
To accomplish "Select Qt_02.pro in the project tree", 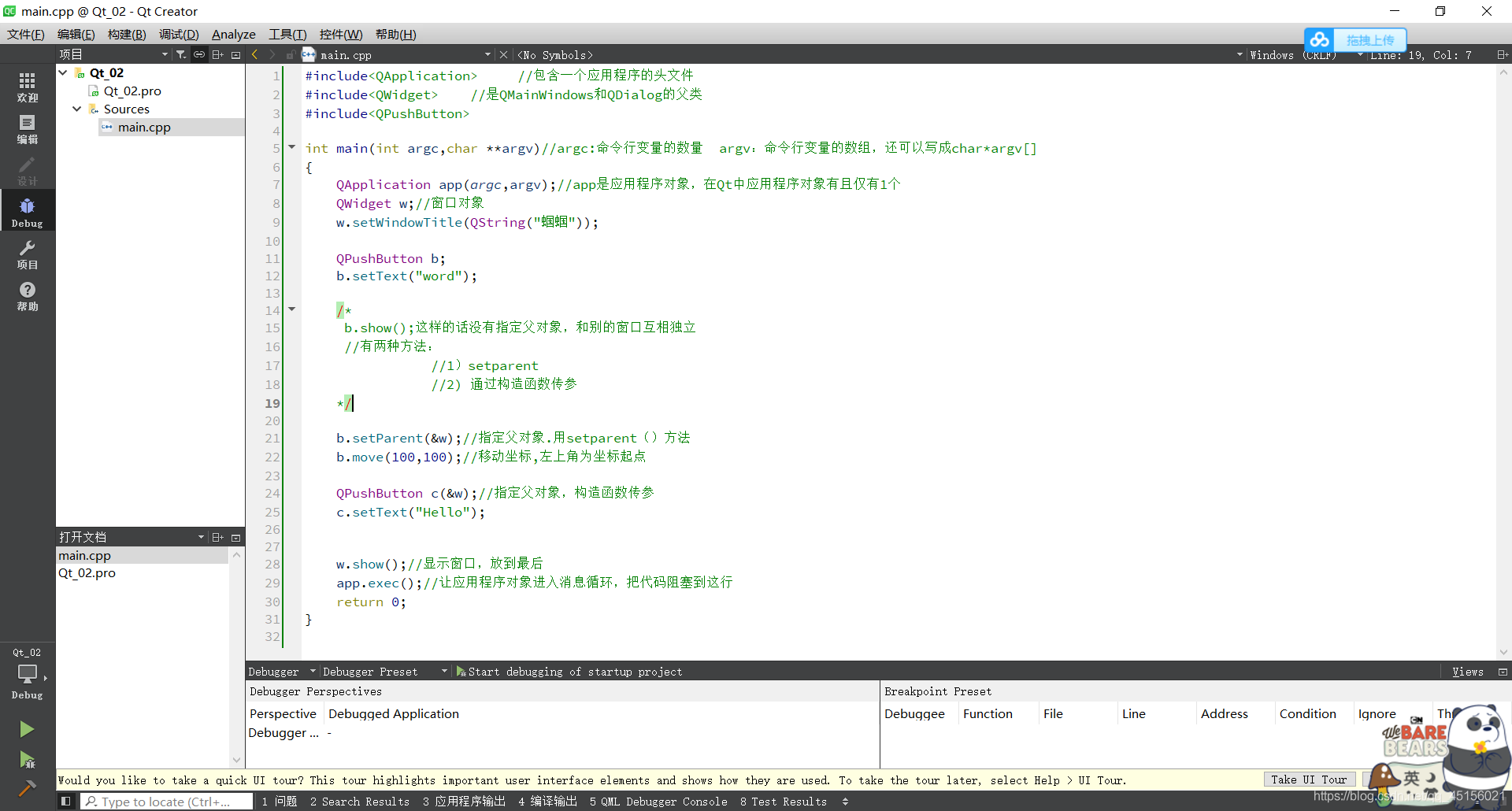I will 132,91.
